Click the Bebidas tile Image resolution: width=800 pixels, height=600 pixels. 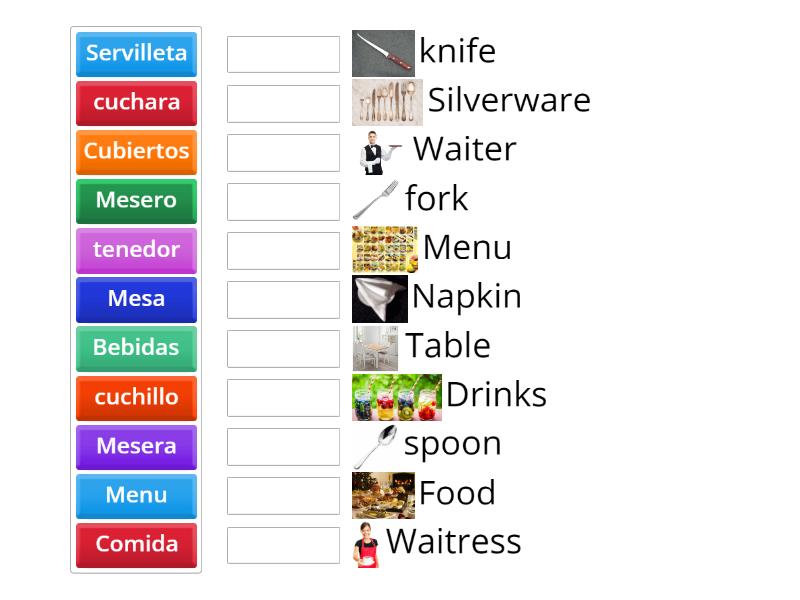click(x=136, y=348)
